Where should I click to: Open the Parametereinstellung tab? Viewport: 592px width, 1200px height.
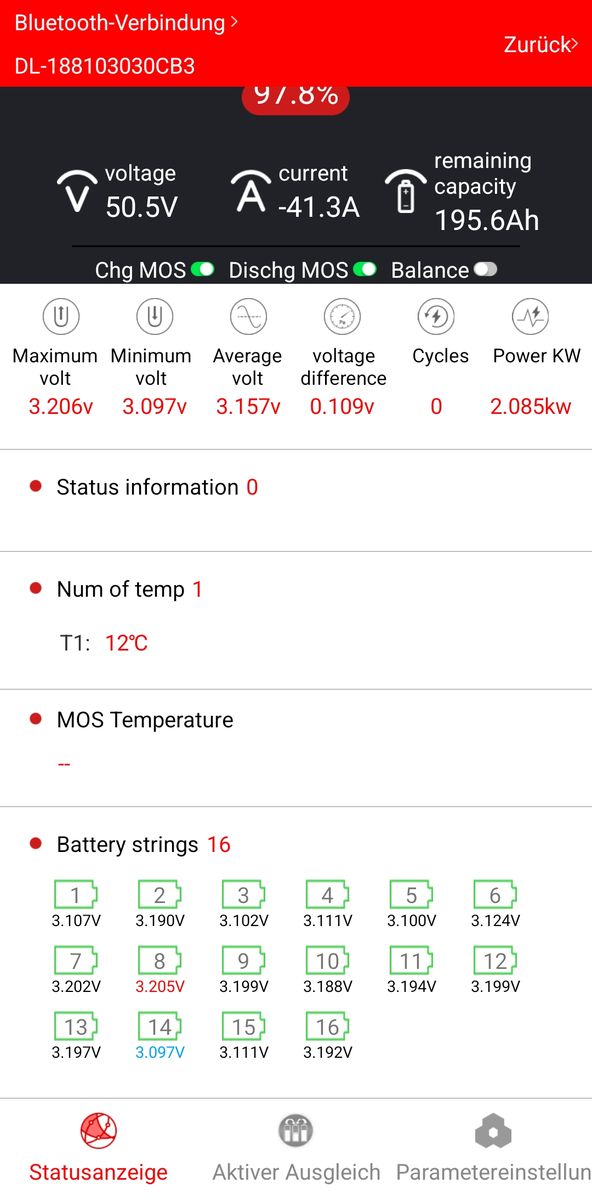[494, 1149]
